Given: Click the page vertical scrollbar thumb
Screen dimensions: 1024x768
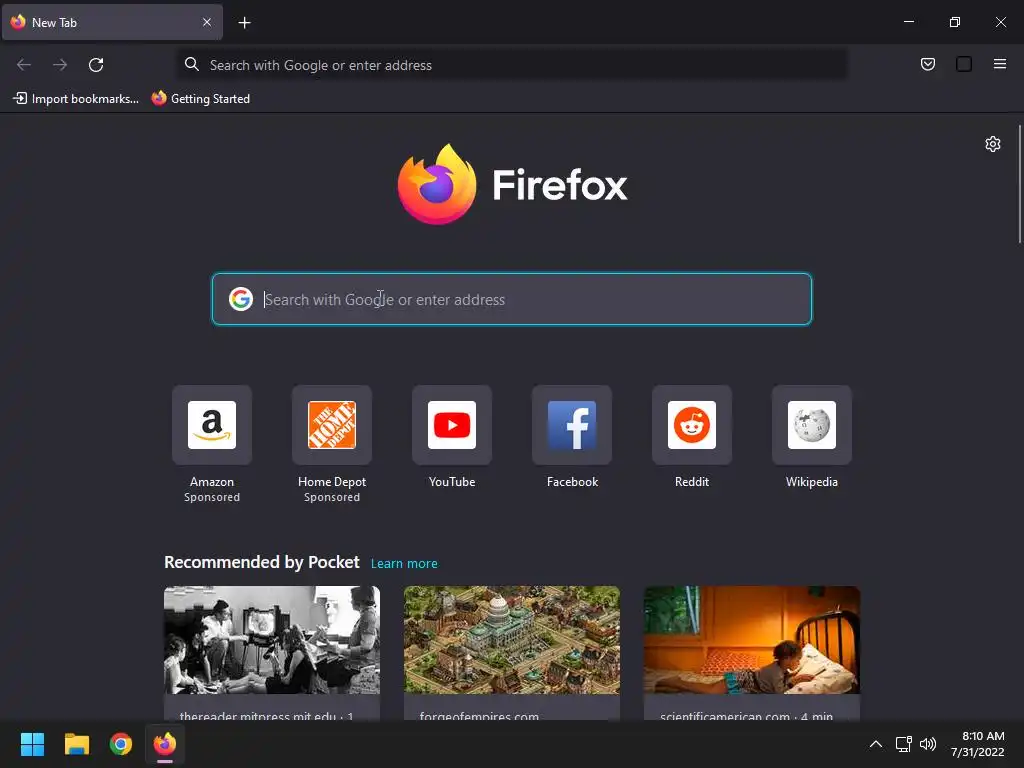Looking at the screenshot, I should [1020, 184].
